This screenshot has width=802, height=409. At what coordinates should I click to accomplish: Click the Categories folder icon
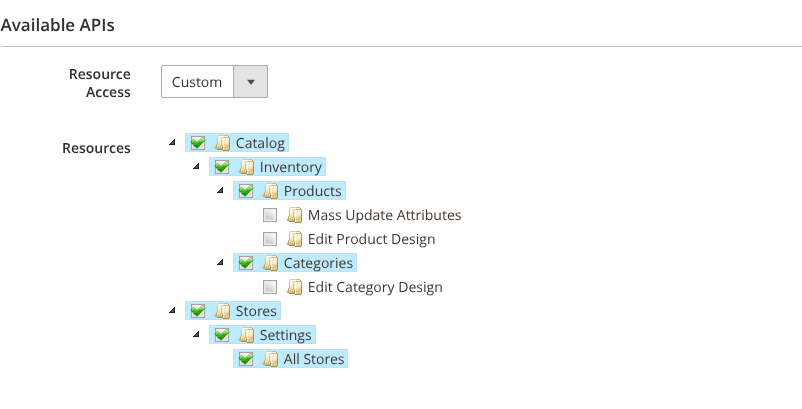(x=271, y=263)
